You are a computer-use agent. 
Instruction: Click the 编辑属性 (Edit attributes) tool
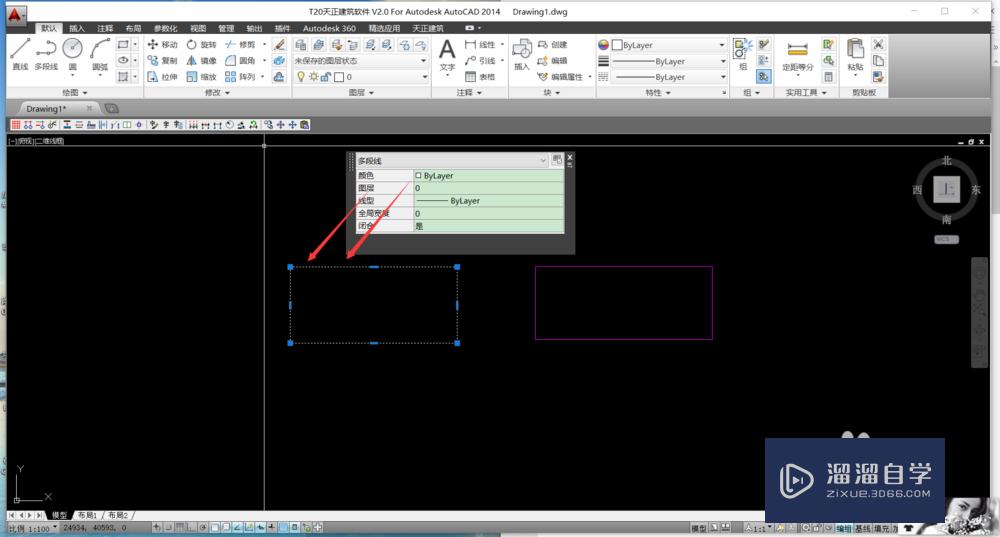pos(560,77)
